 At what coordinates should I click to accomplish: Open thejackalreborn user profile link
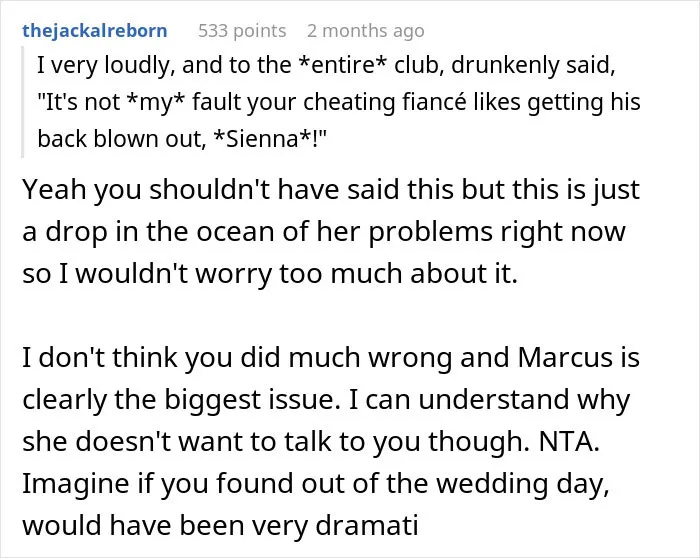95,31
